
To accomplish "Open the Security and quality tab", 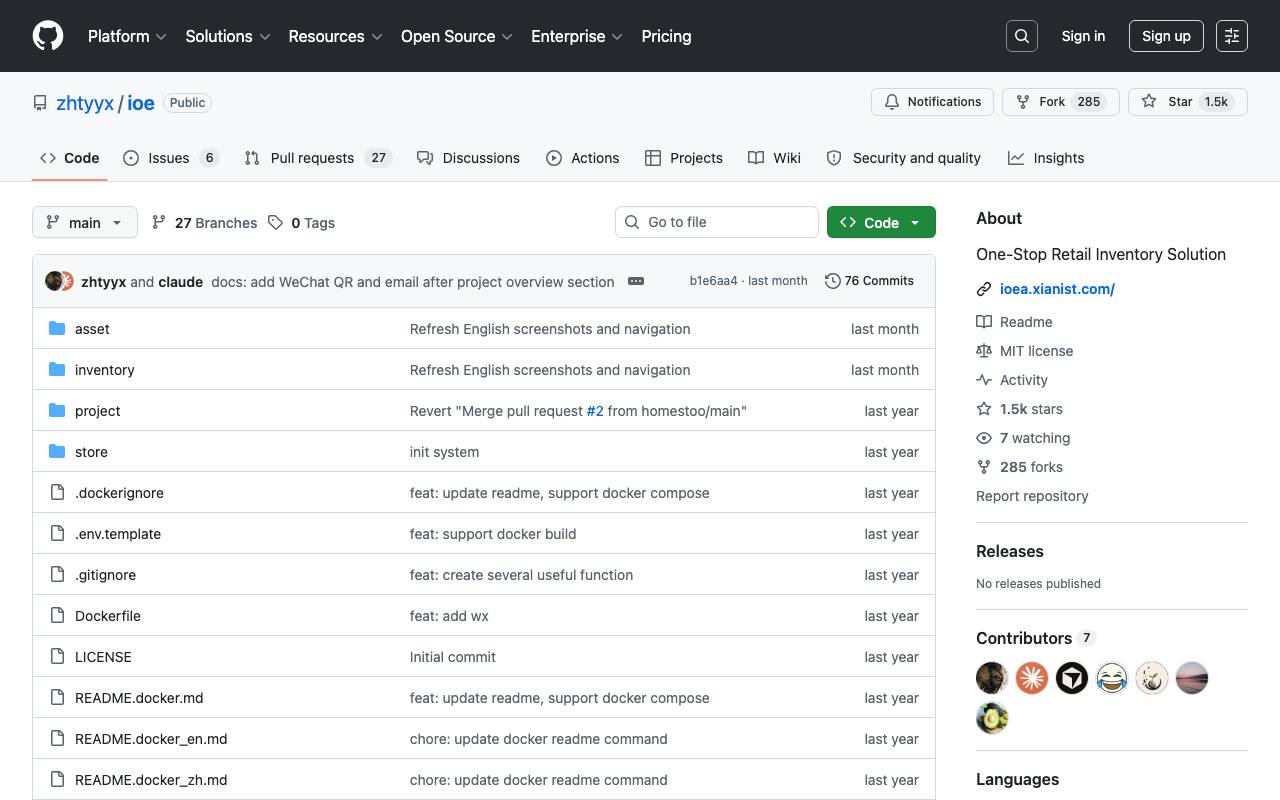I will 904,158.
